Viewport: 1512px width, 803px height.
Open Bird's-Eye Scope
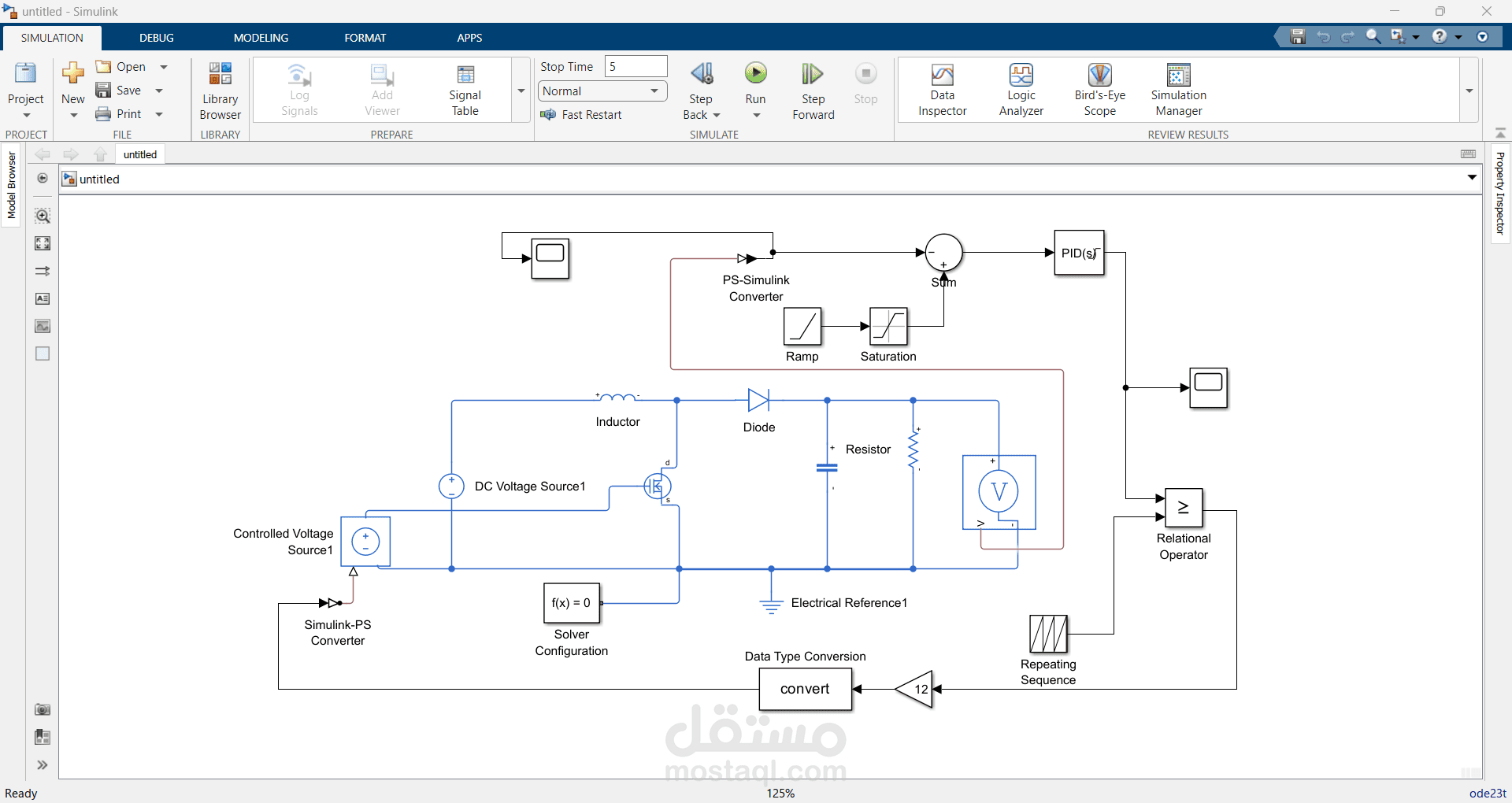point(1099,91)
